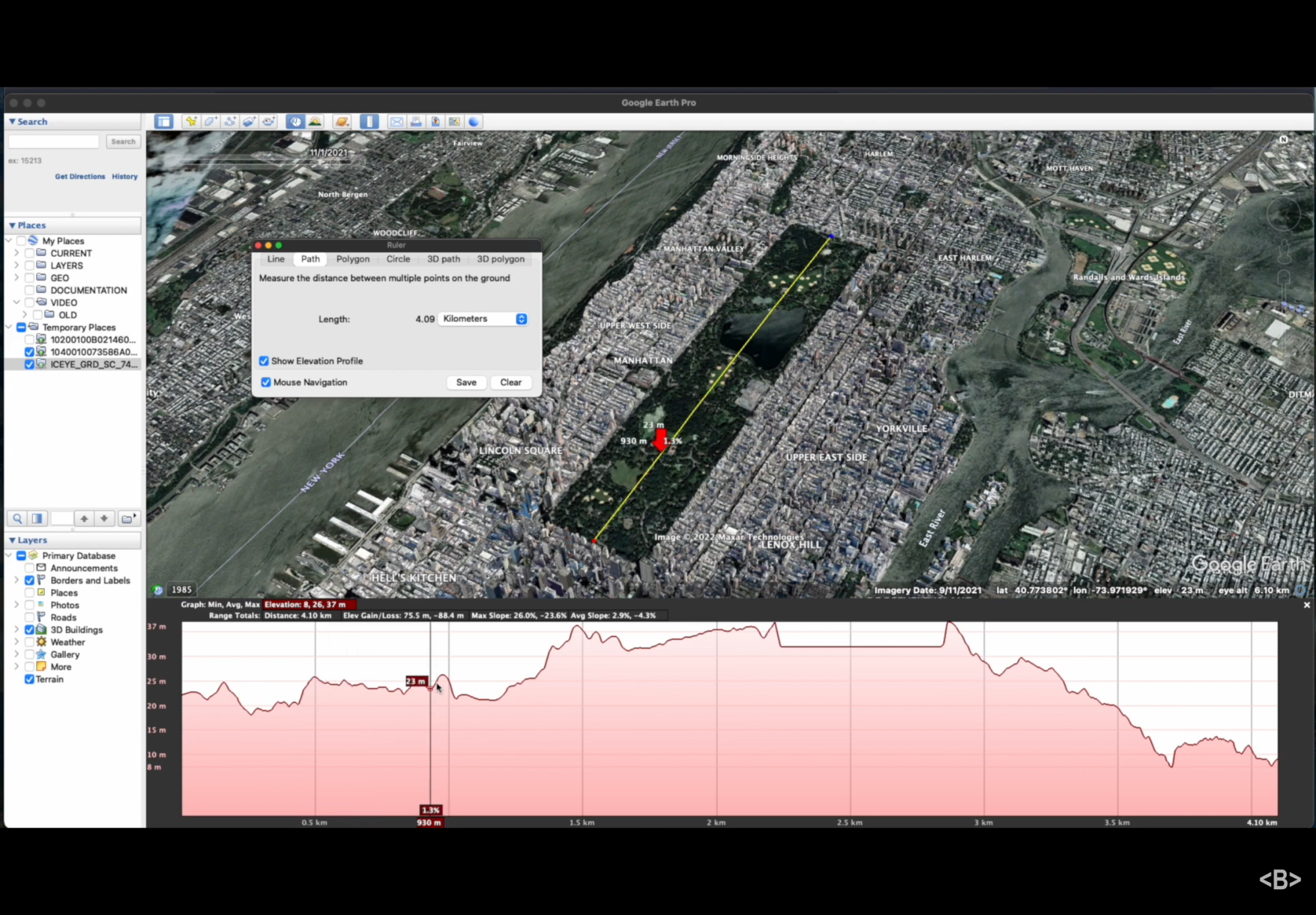The image size is (1316, 915).
Task: Open the planet switcher toolbar icon
Action: coord(342,122)
